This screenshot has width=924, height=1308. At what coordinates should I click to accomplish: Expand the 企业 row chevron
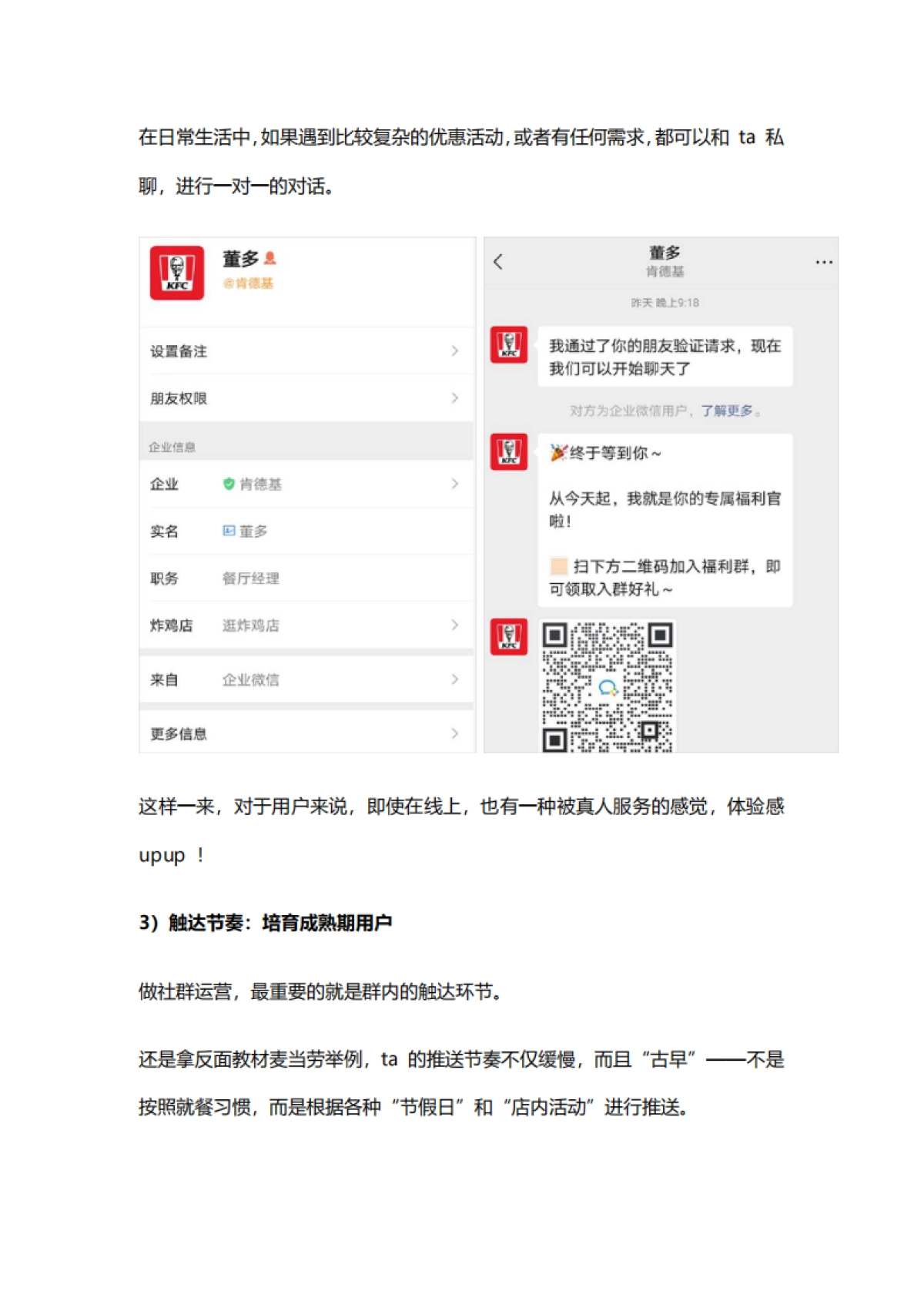click(x=455, y=484)
